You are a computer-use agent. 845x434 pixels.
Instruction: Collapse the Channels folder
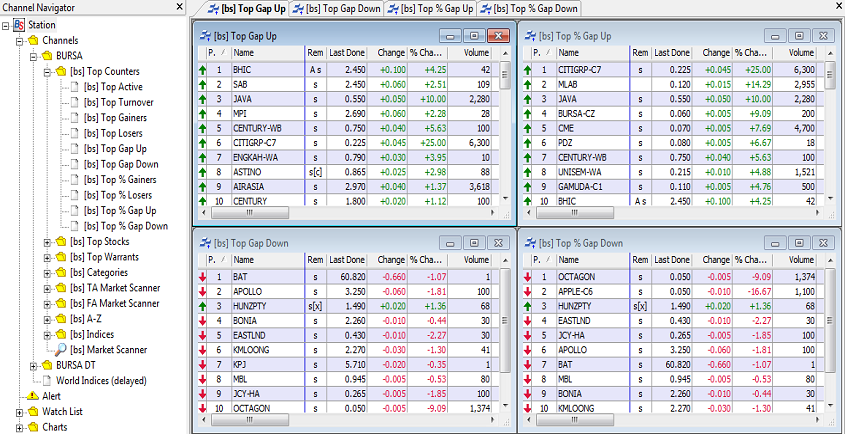click(x=19, y=41)
